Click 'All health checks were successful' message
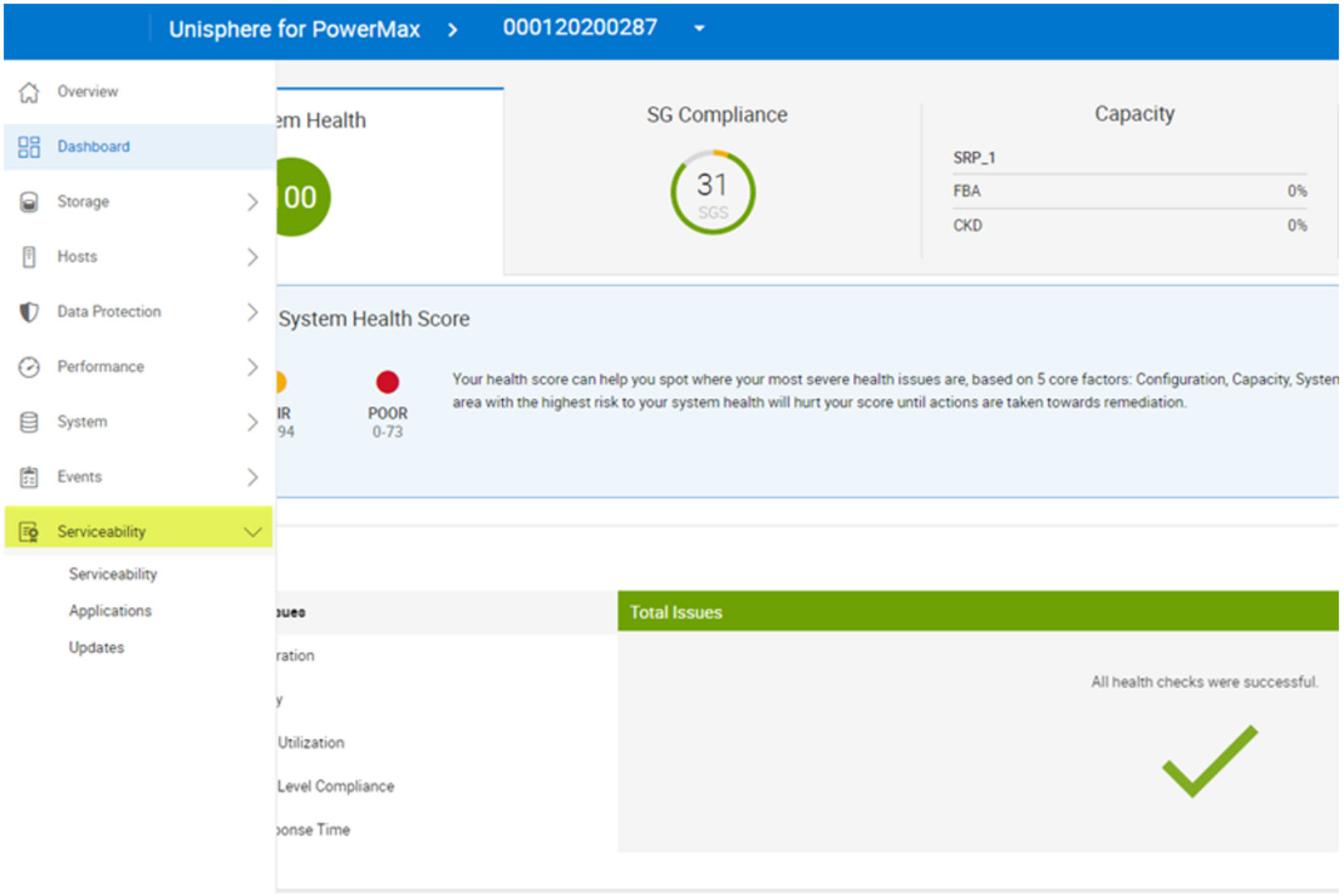Image resolution: width=1344 pixels, height=896 pixels. coord(1204,682)
